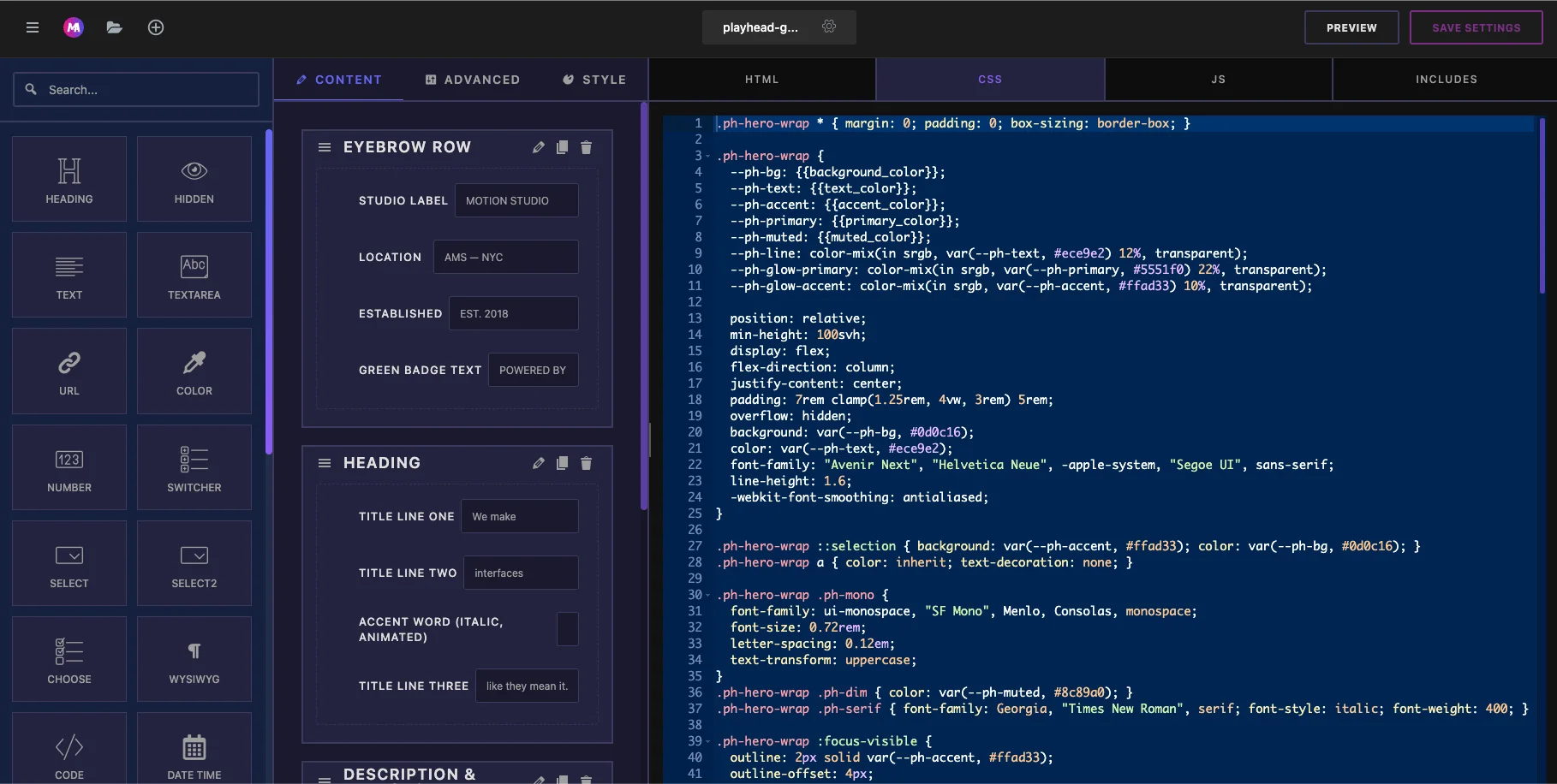Viewport: 1557px width, 784px height.
Task: Open the hamburger menu
Action: (33, 27)
